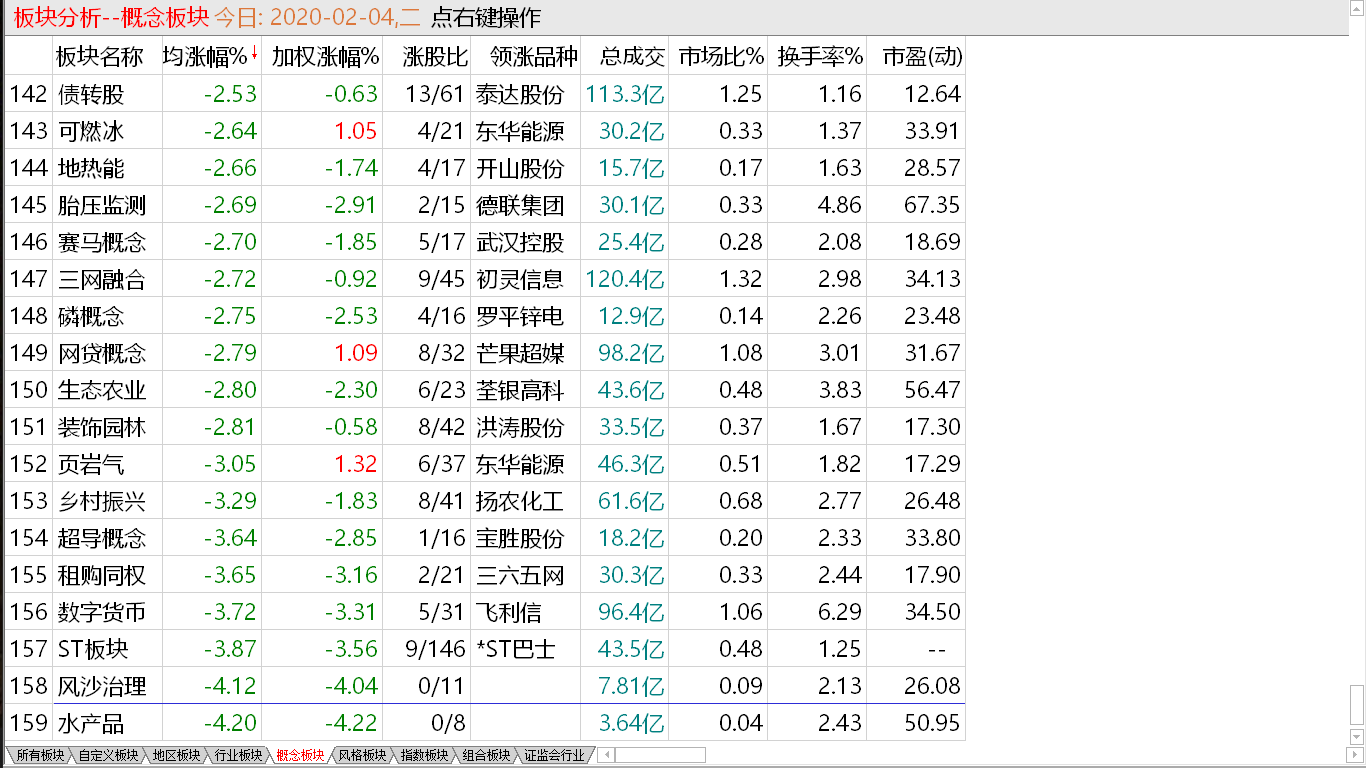
Task: Click the bottom-right scroll-right arrow
Action: coord(1357,755)
